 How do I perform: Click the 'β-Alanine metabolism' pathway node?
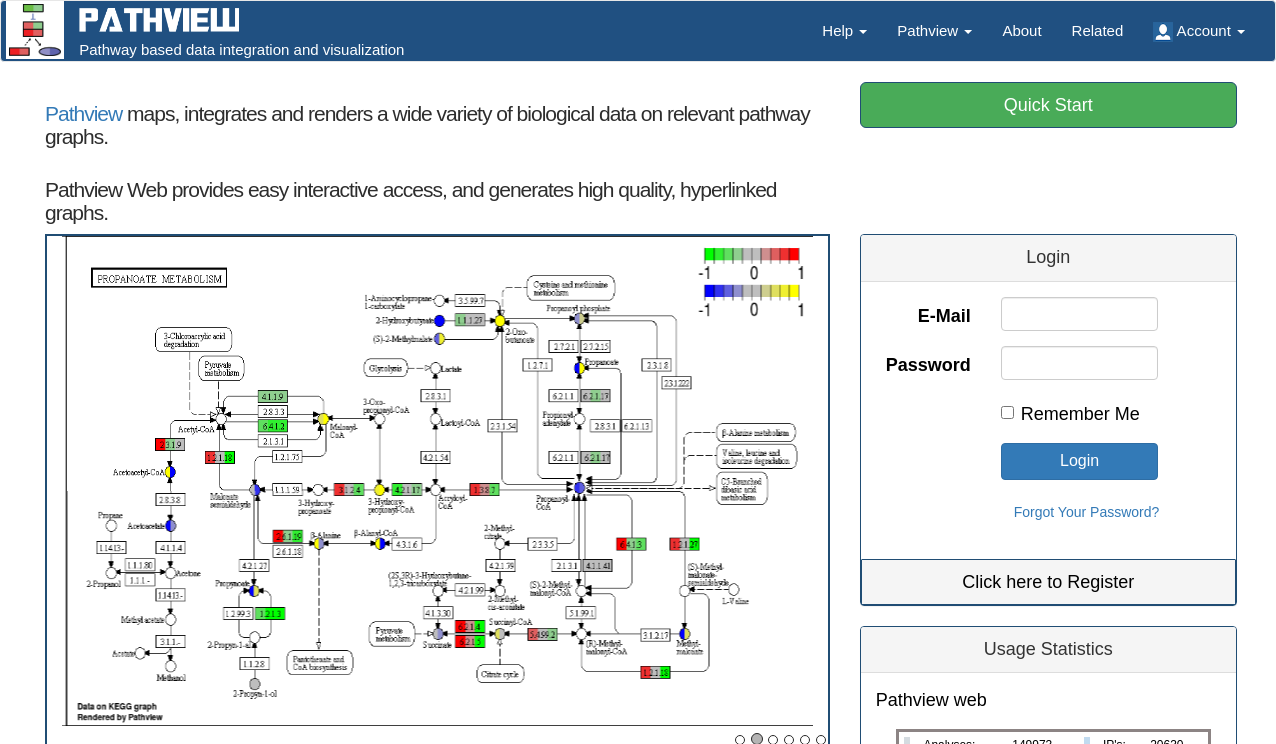[756, 433]
